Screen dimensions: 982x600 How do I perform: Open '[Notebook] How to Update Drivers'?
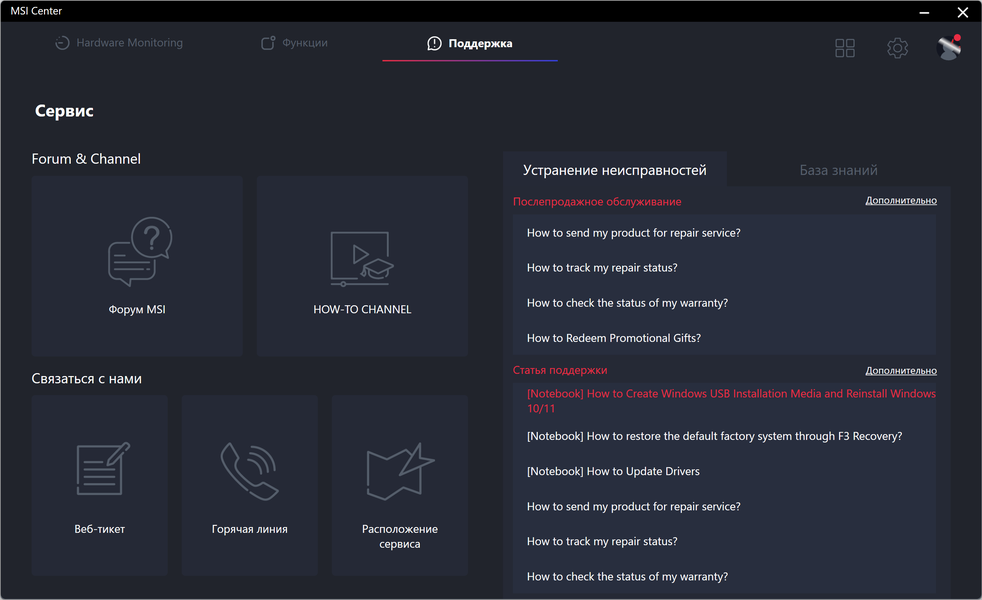pos(613,472)
